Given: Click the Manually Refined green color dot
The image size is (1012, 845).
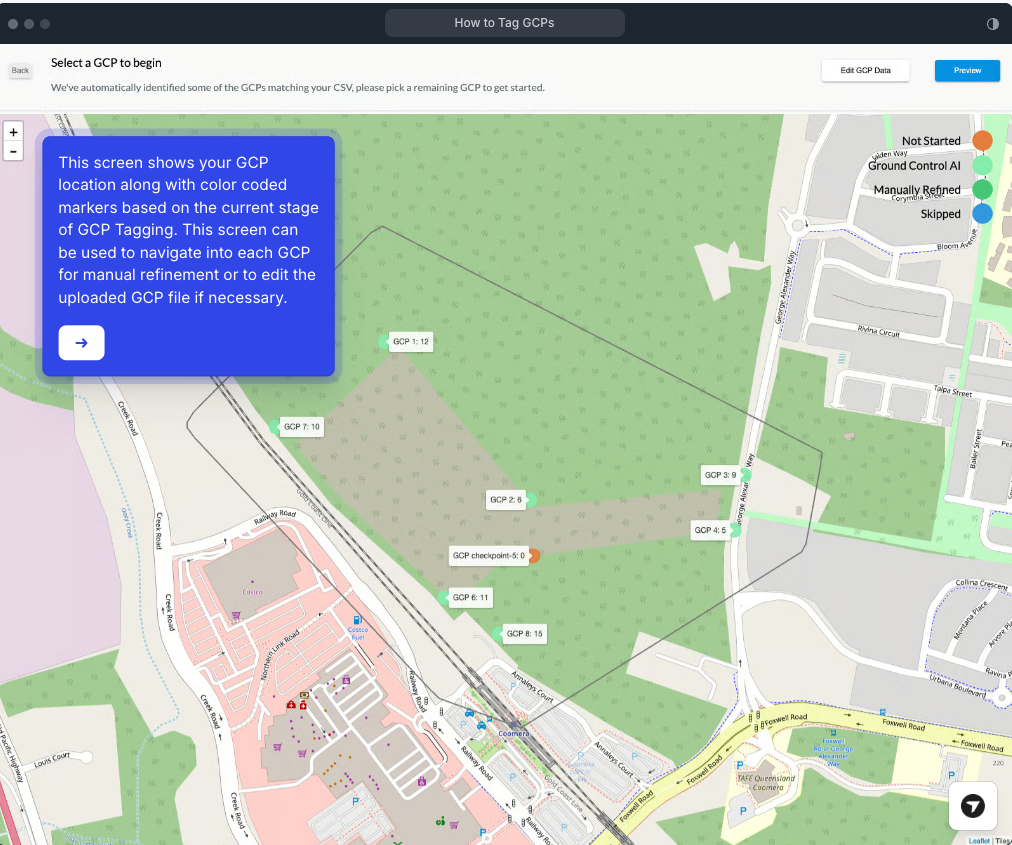Looking at the screenshot, I should point(982,189).
